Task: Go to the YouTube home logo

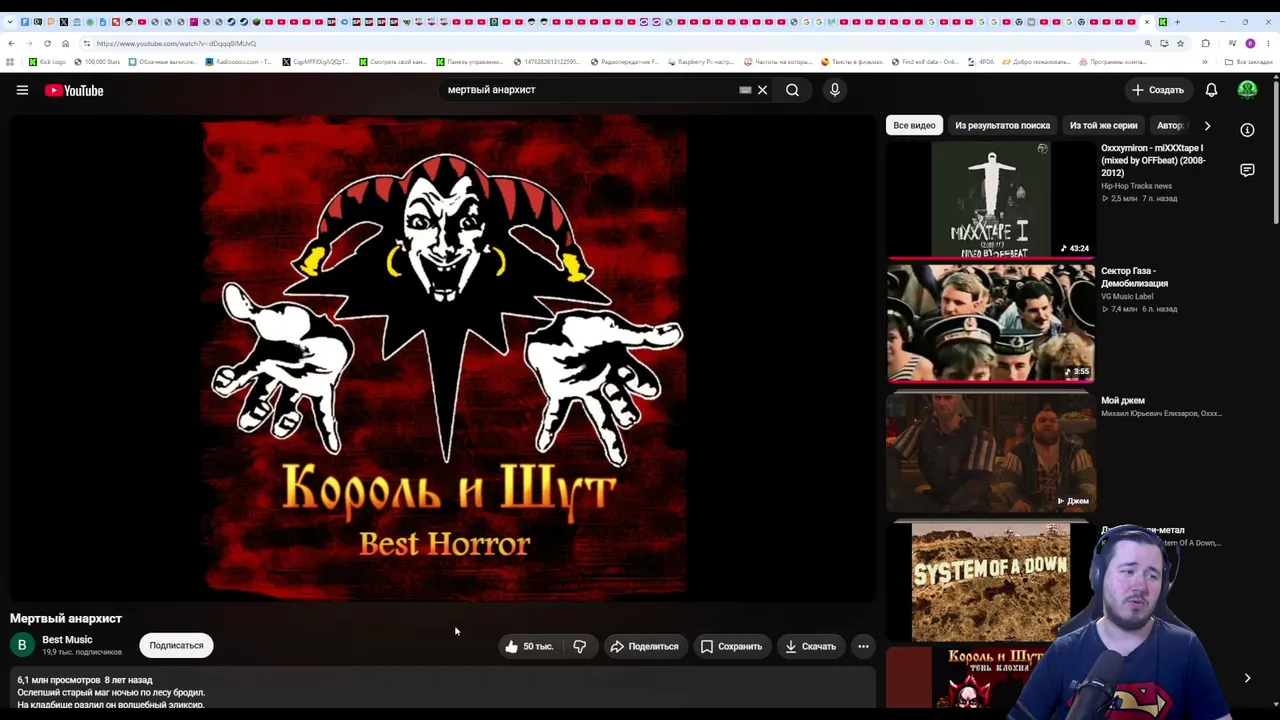Action: pos(74,90)
